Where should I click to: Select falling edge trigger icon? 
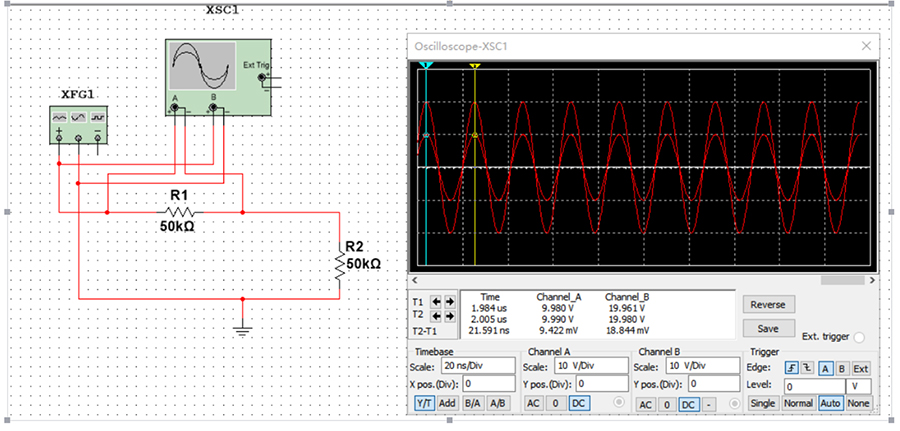point(807,368)
